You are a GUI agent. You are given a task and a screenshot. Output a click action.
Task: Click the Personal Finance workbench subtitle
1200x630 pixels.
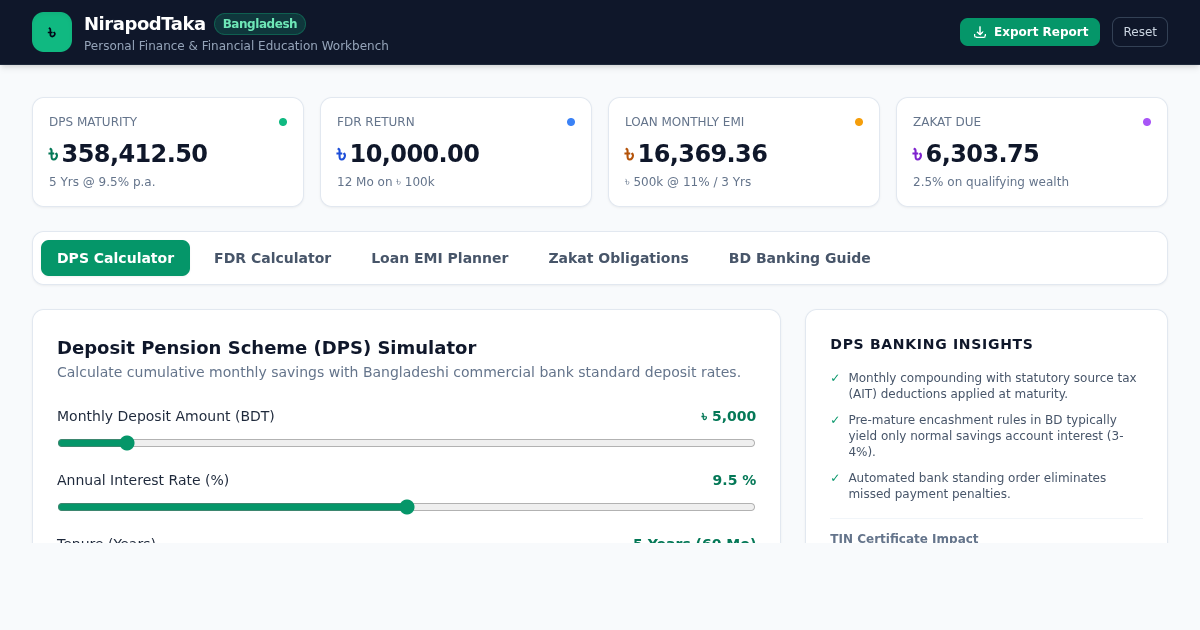pos(236,46)
